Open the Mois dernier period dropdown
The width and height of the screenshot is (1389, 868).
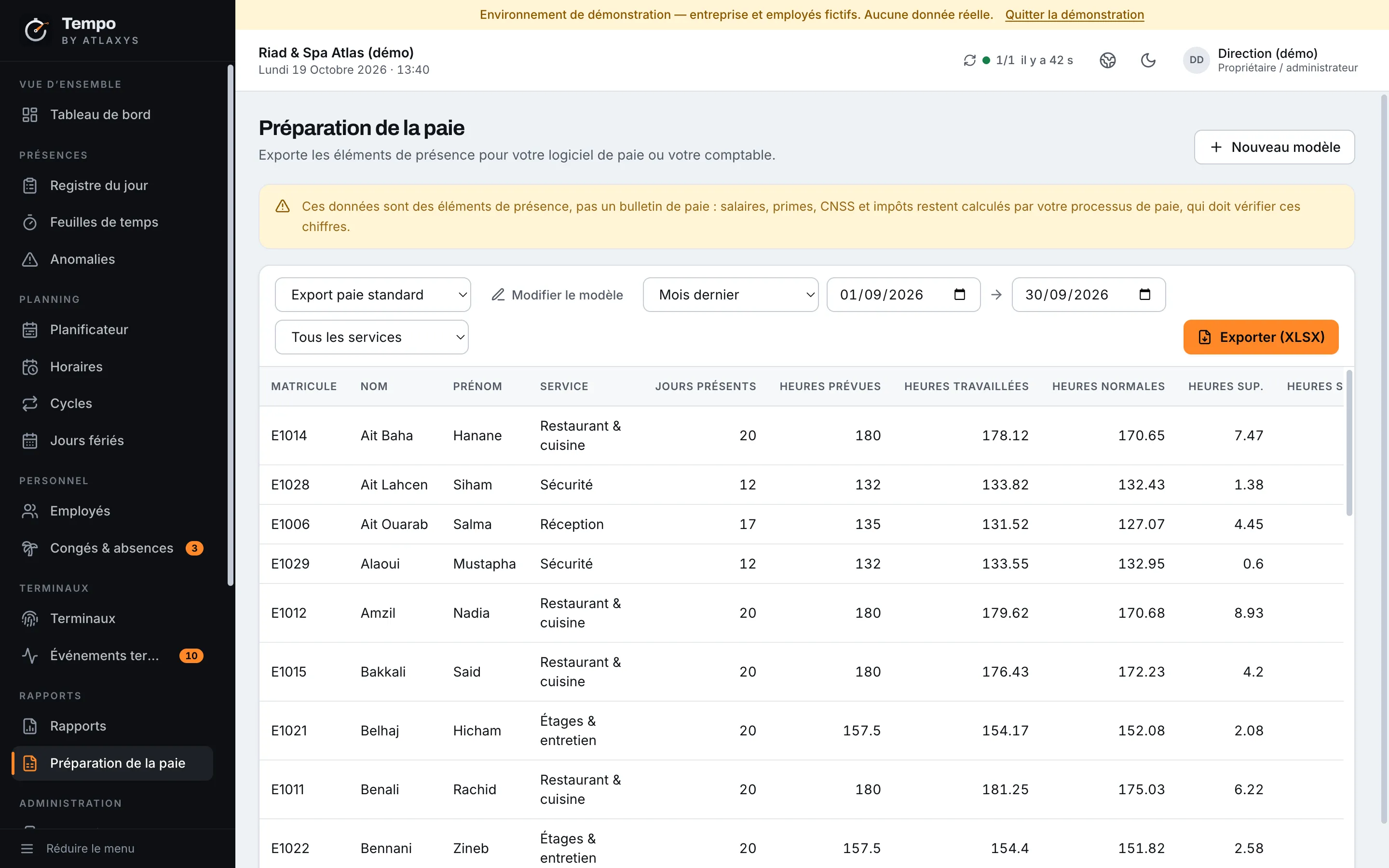(x=731, y=295)
